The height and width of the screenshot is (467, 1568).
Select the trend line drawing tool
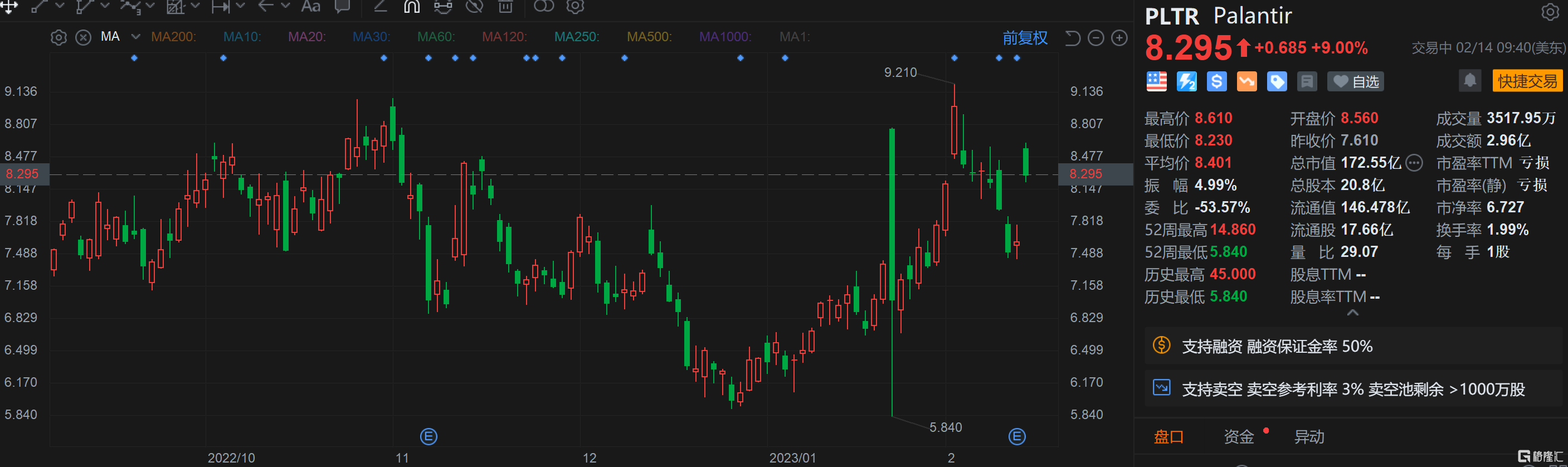[x=40, y=6]
